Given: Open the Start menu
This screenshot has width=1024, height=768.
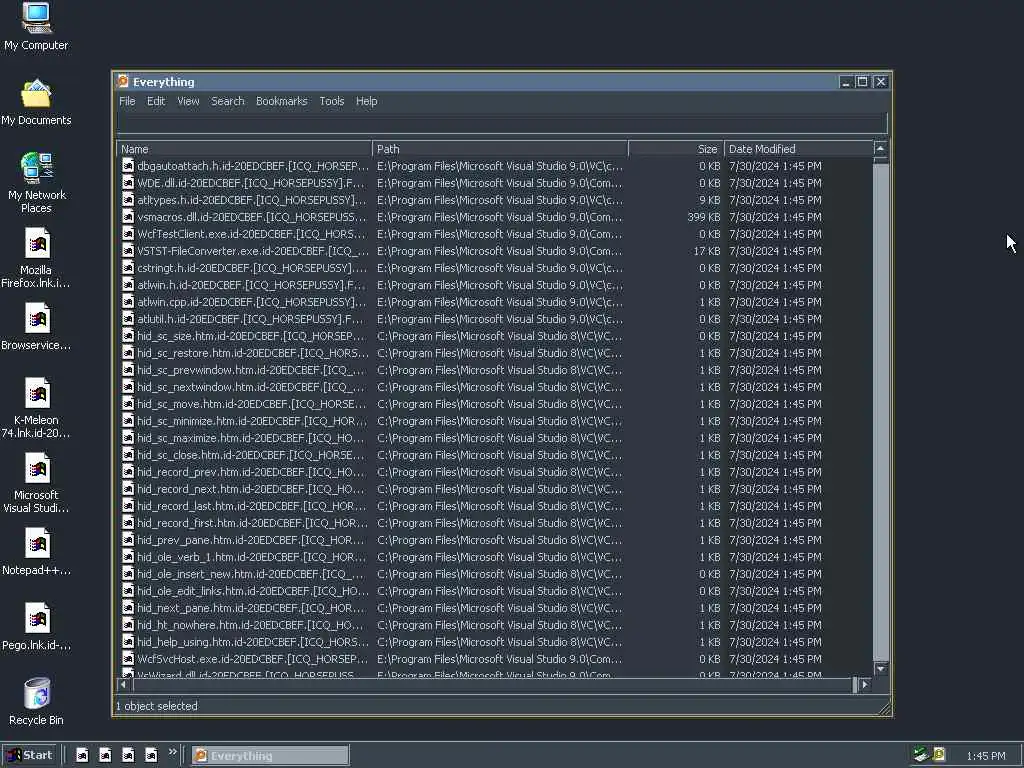Looking at the screenshot, I should point(30,755).
